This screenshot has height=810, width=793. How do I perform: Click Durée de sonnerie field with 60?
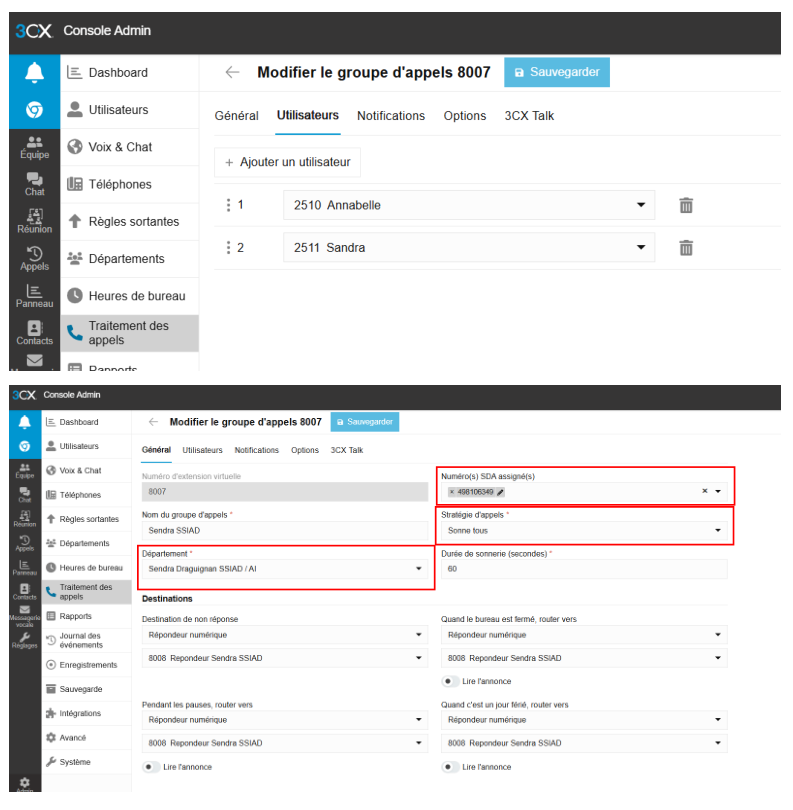pyautogui.click(x=584, y=569)
